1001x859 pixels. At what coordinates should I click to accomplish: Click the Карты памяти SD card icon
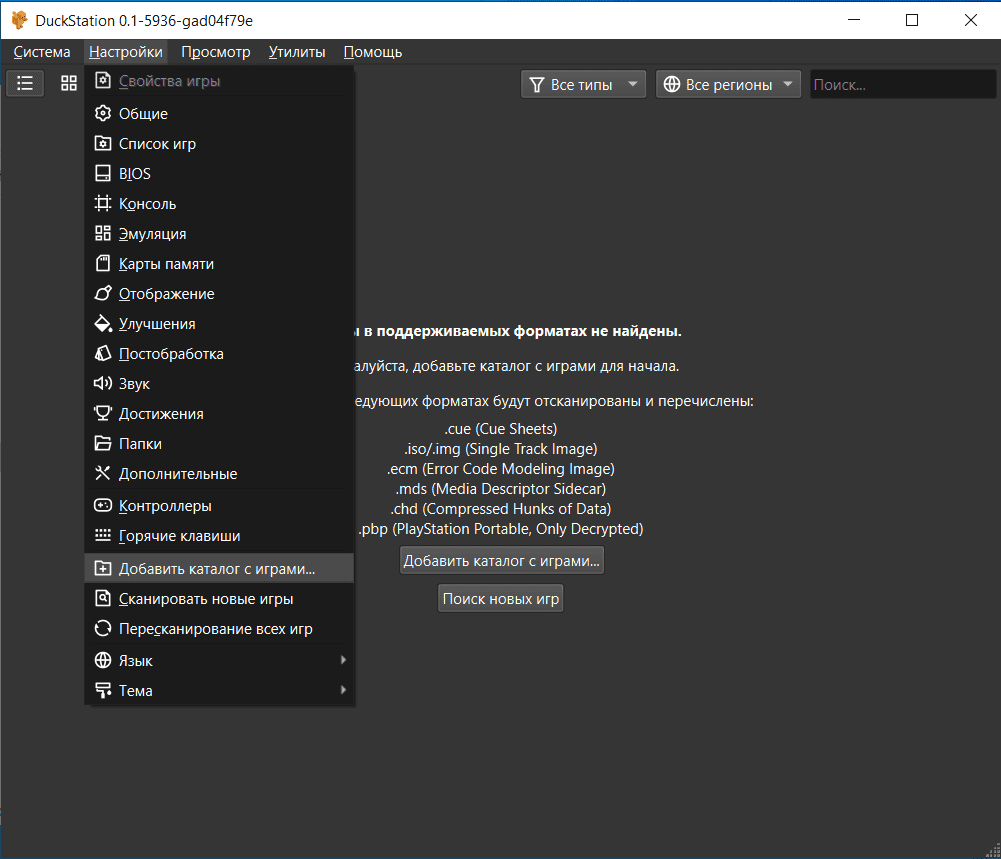(x=103, y=263)
